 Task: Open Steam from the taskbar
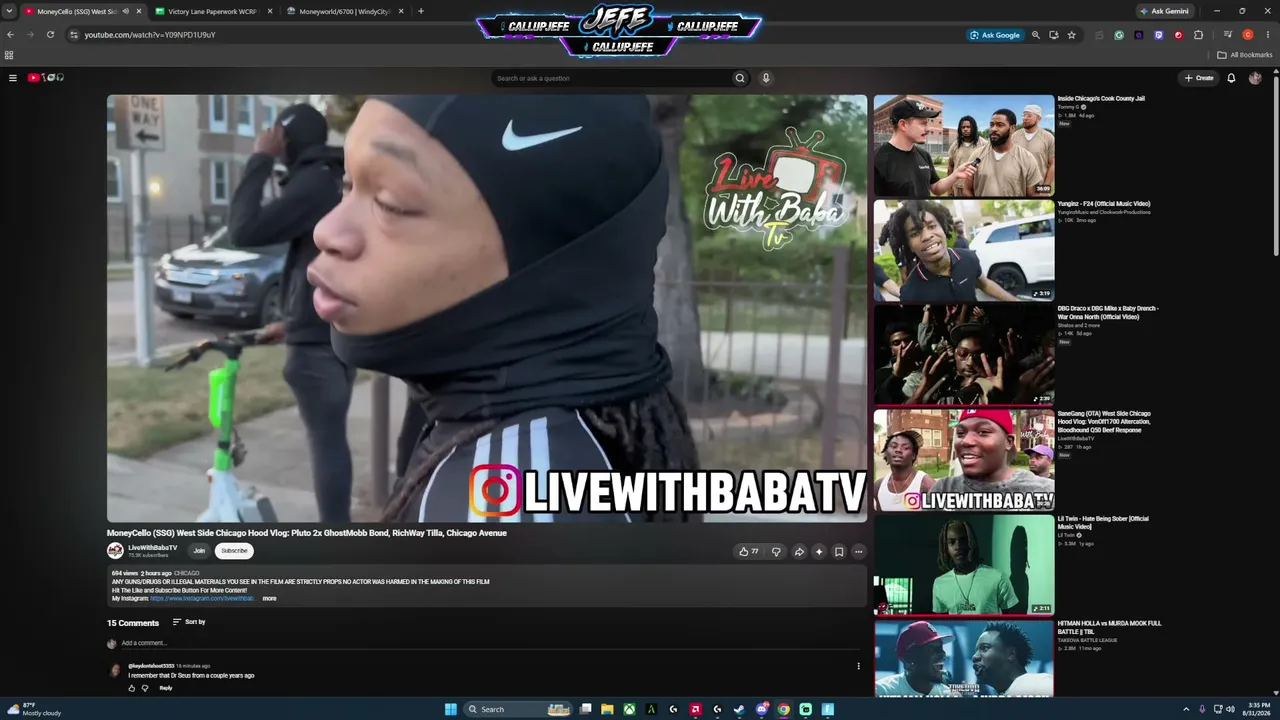(739, 710)
